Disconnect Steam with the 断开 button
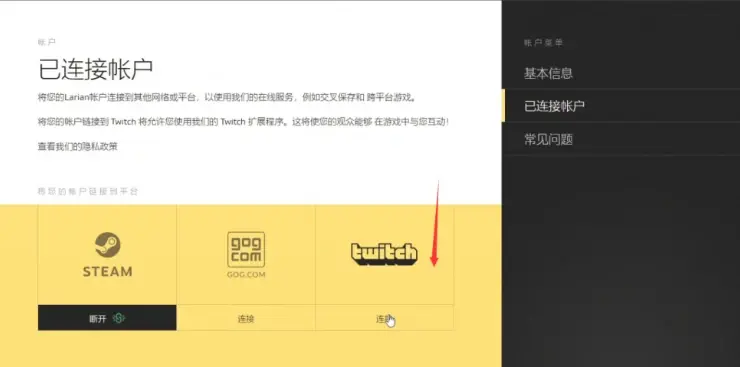 (107, 317)
